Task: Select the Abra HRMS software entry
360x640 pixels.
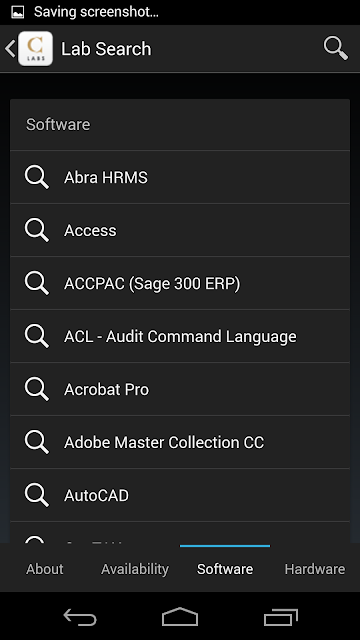Action: (180, 177)
